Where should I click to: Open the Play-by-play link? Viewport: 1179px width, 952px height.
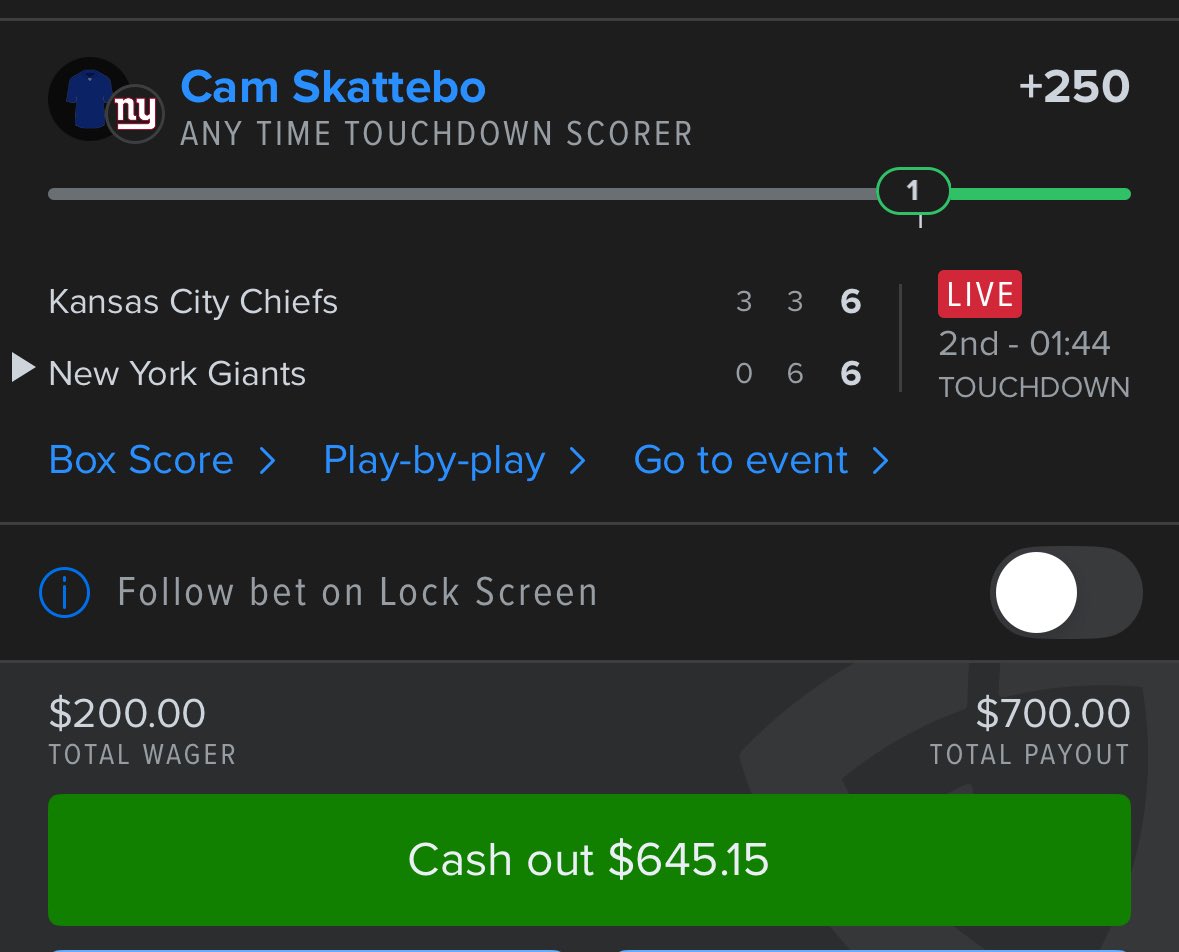[x=434, y=461]
